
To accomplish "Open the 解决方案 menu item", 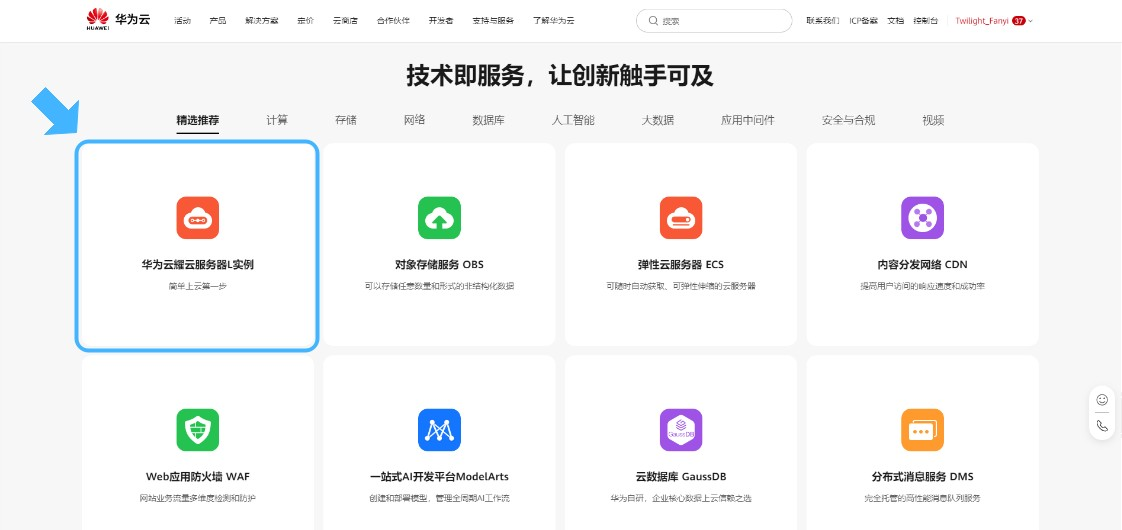I will [x=262, y=21].
